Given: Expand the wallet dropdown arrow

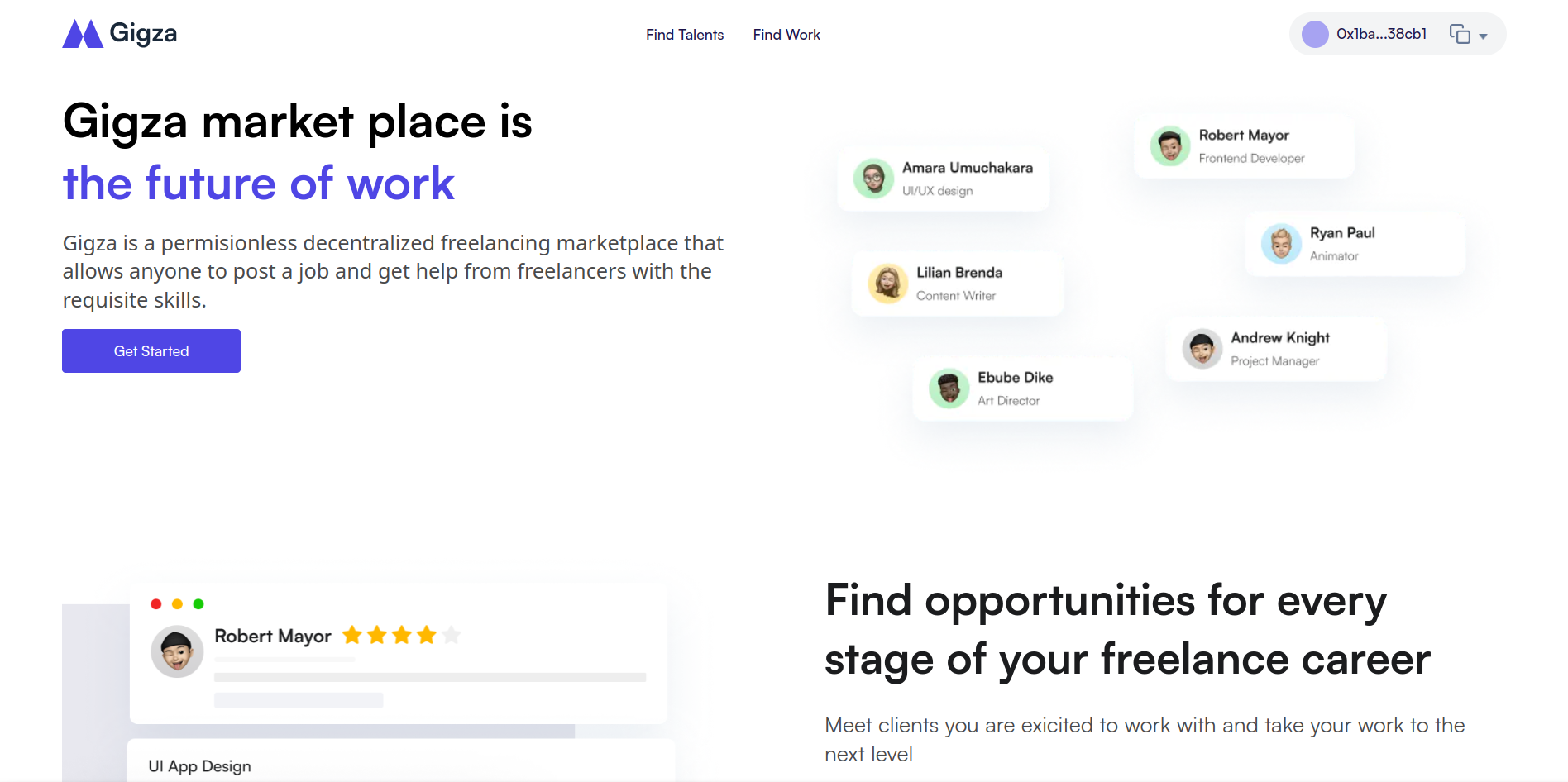Looking at the screenshot, I should click(x=1484, y=36).
